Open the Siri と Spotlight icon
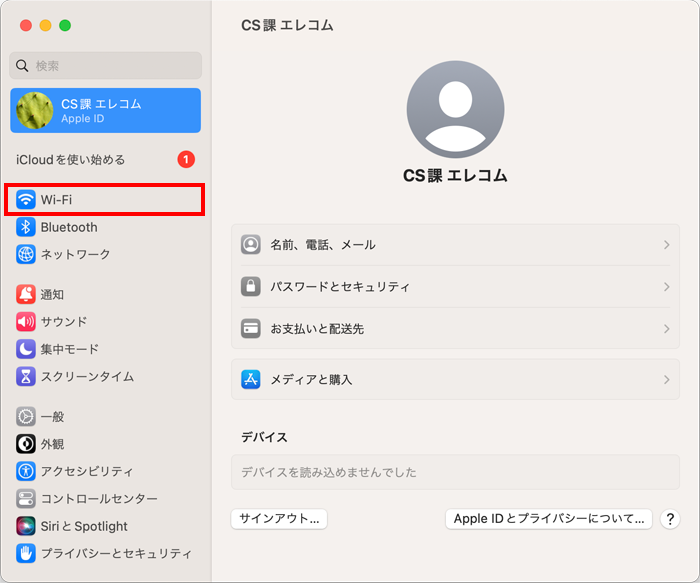The image size is (700, 583). tap(26, 526)
